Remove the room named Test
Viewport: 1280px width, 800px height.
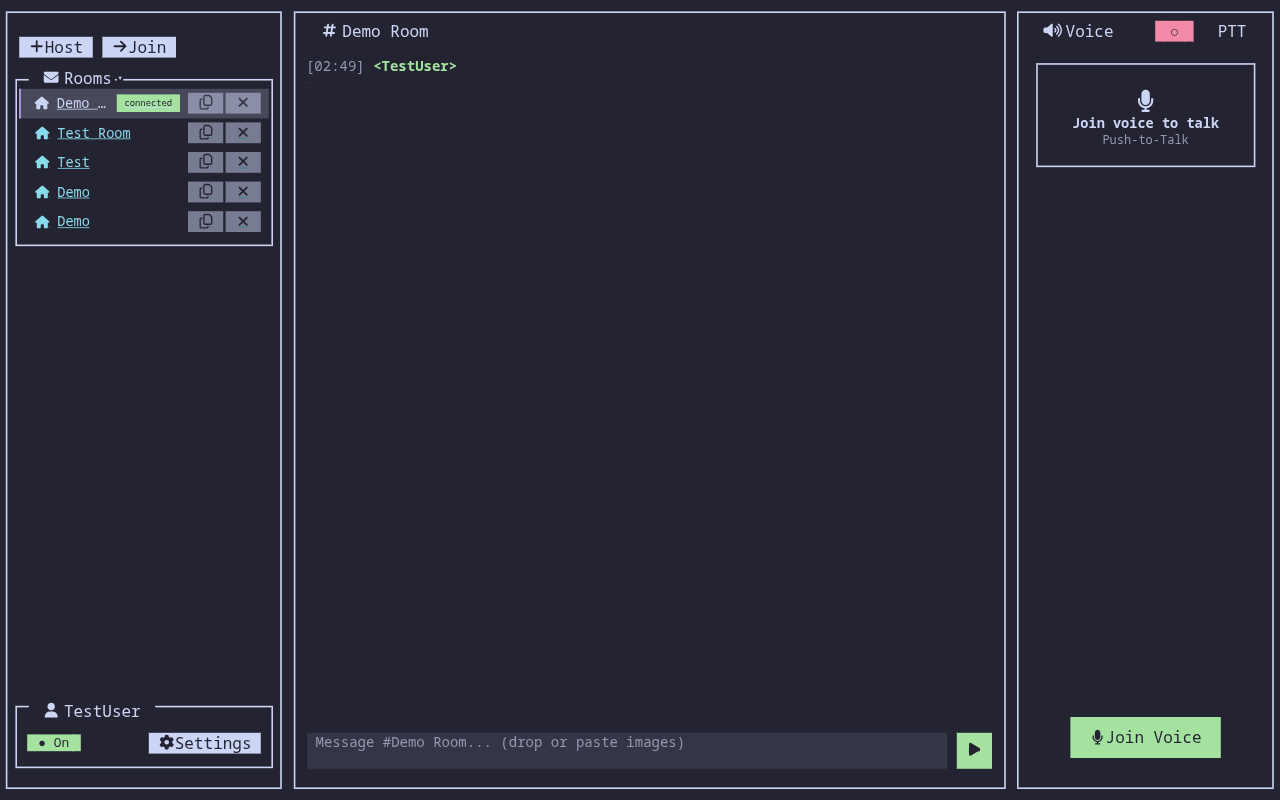coord(243,162)
